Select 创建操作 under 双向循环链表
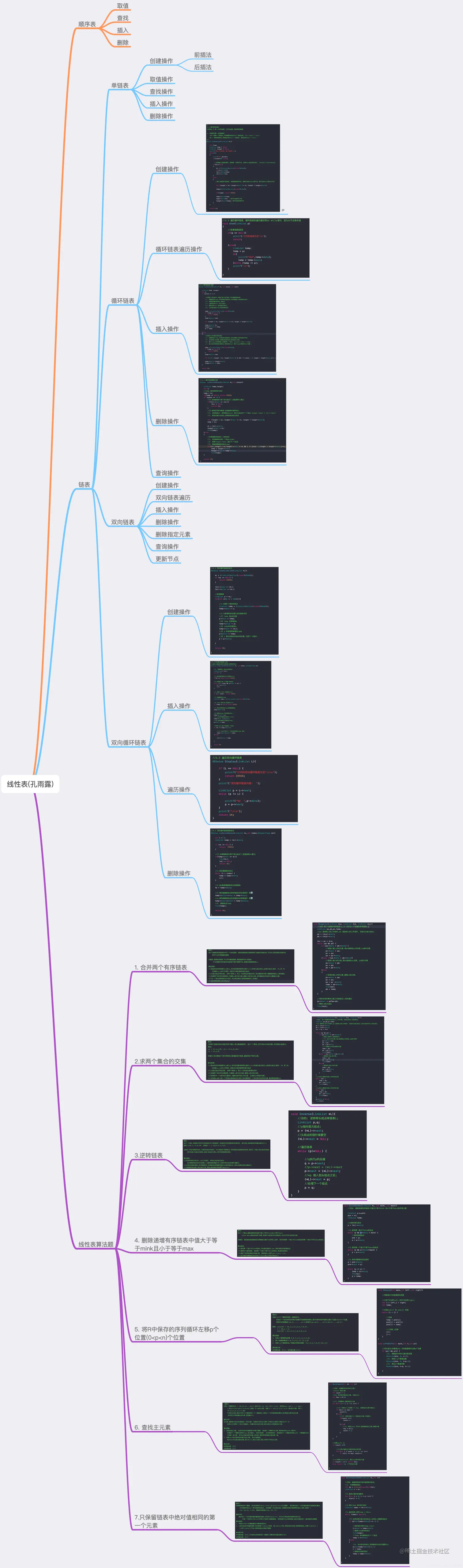This screenshot has height=1568, width=463. point(179,612)
